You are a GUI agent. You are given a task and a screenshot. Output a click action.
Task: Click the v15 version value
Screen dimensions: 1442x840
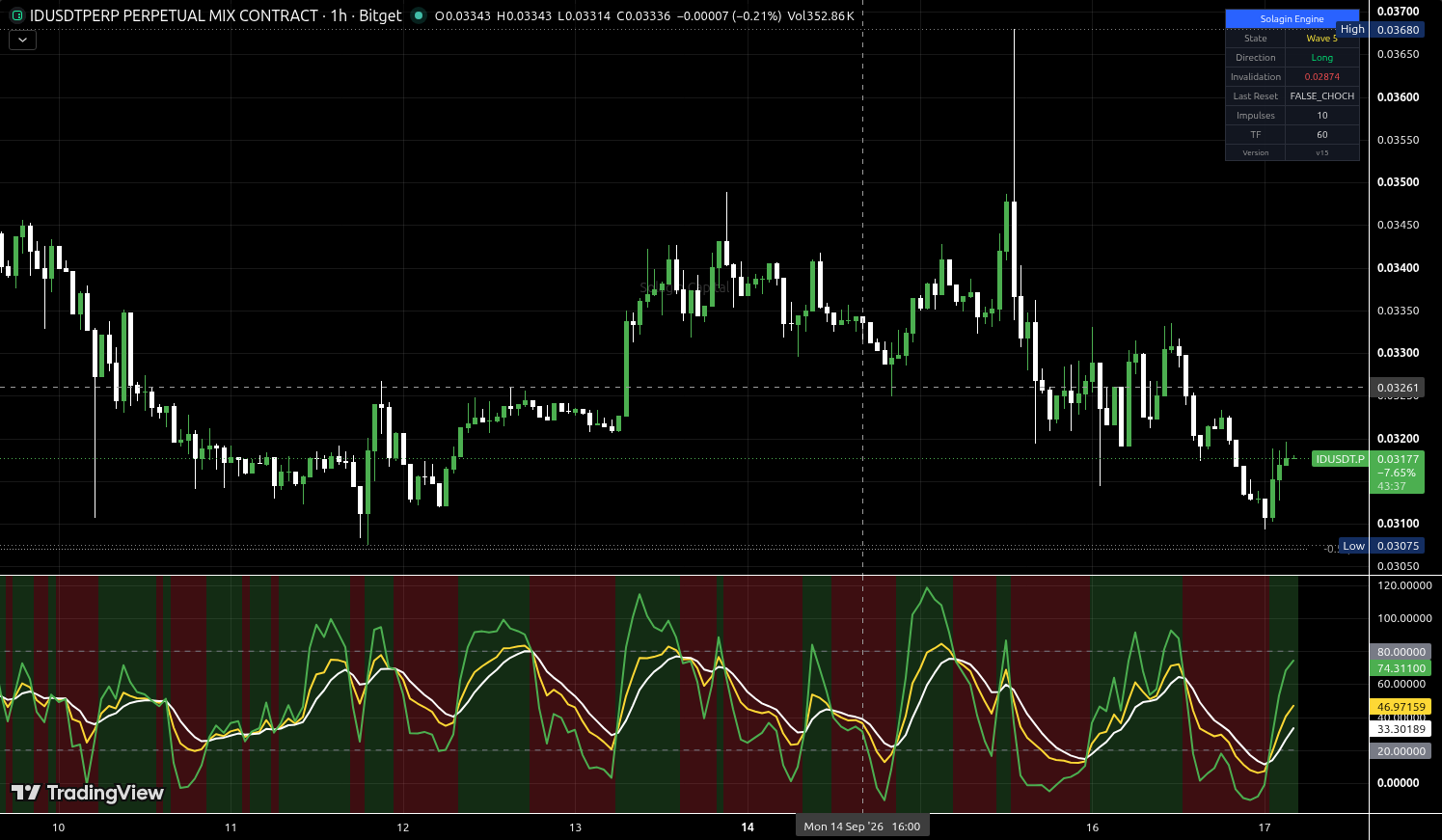click(1321, 153)
